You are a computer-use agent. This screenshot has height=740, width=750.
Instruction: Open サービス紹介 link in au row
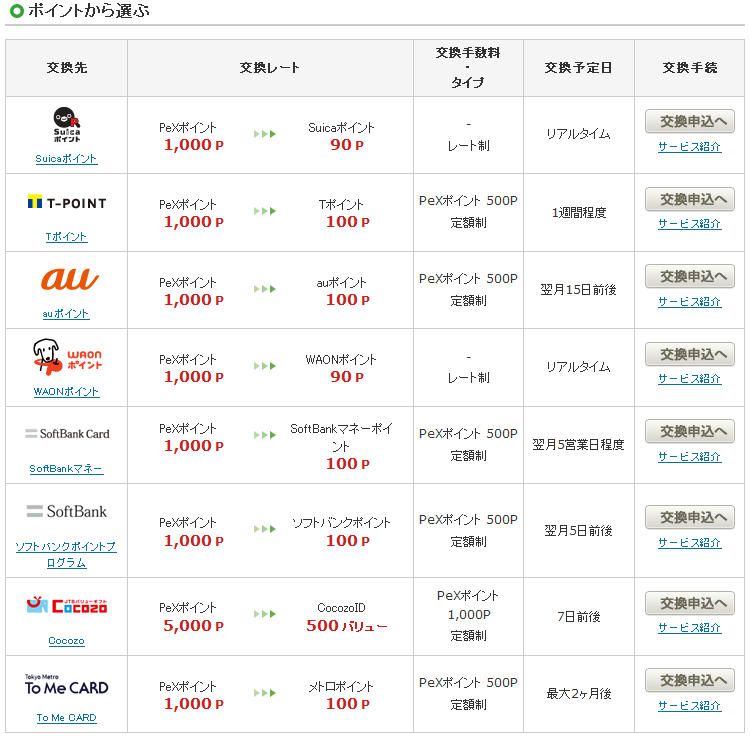689,302
